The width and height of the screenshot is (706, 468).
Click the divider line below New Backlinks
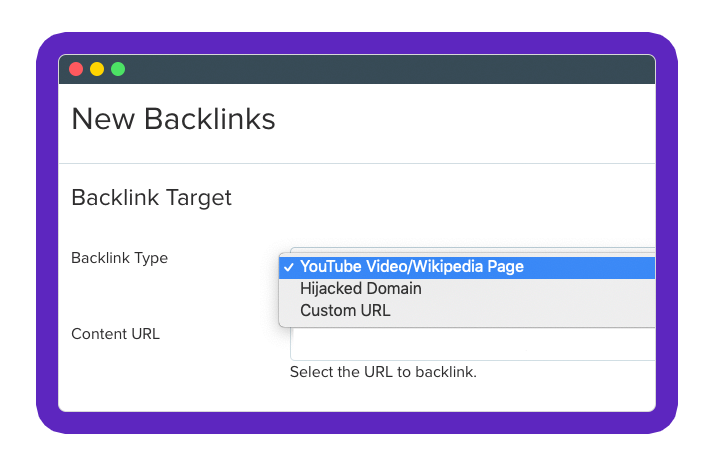pos(357,164)
